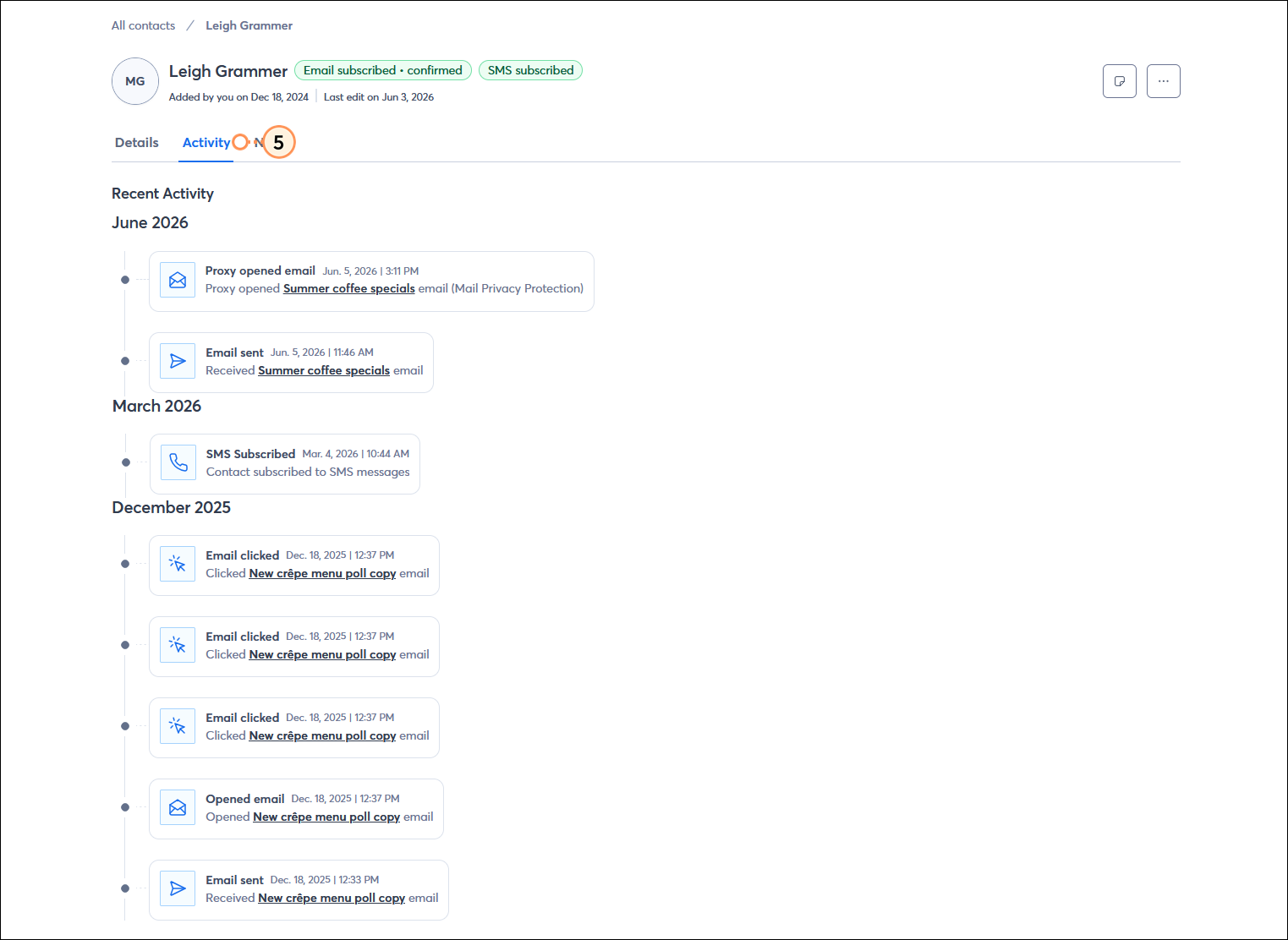Open New crêpe menu poll copy link in Email sent entry
This screenshot has width=1288, height=940.
pos(332,898)
